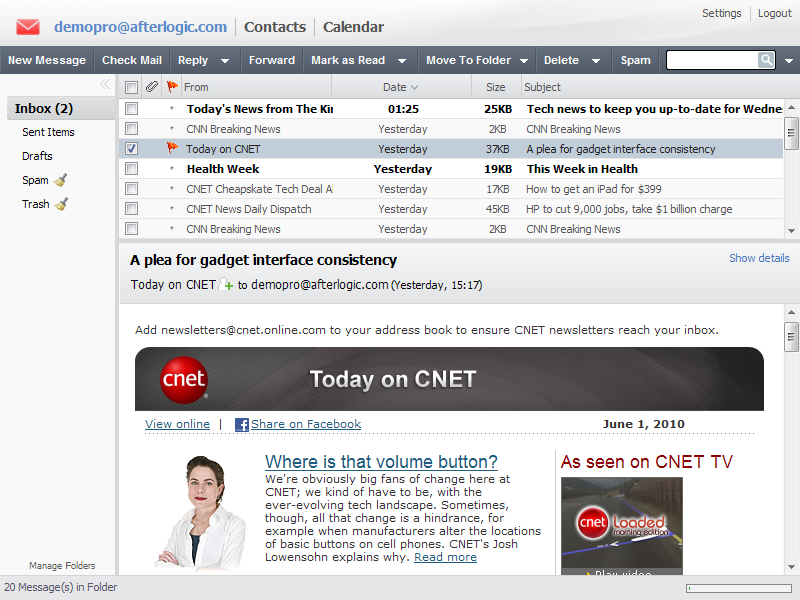Open 'This Week in Health' message subject
Screen dimensions: 800x600
tap(582, 169)
